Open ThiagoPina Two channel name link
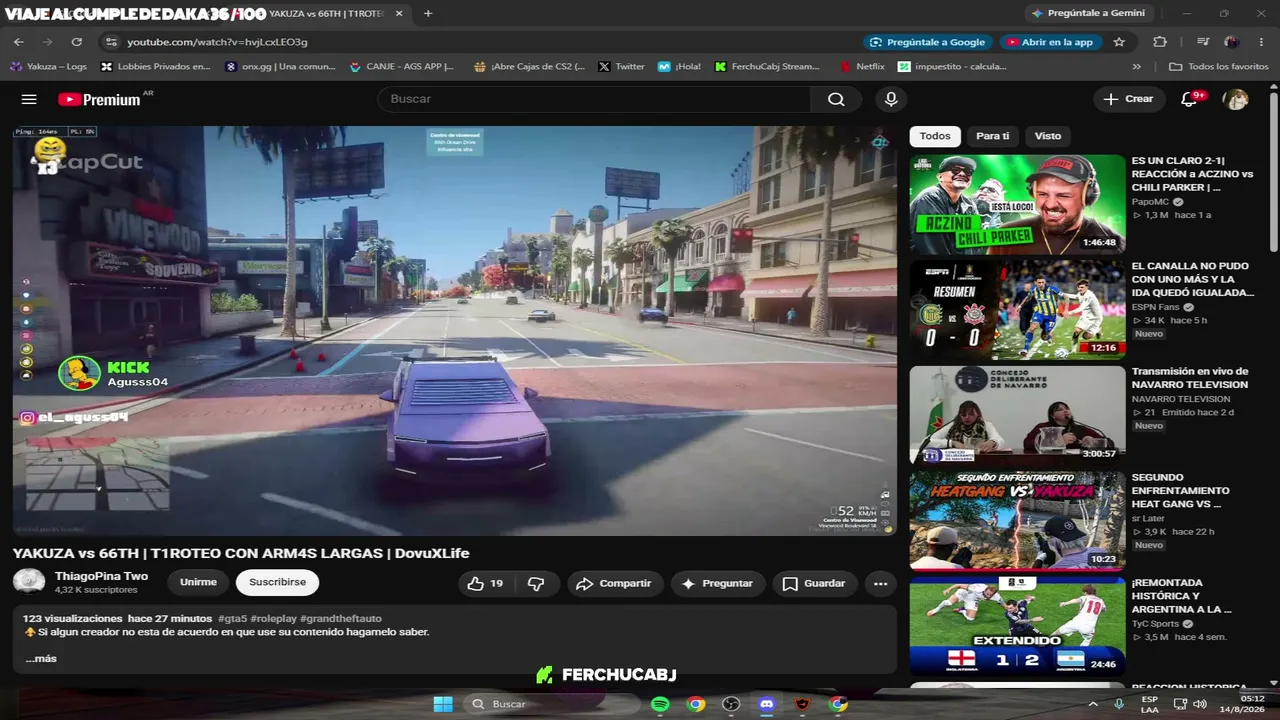Screen dimensions: 1280x720 101,576
